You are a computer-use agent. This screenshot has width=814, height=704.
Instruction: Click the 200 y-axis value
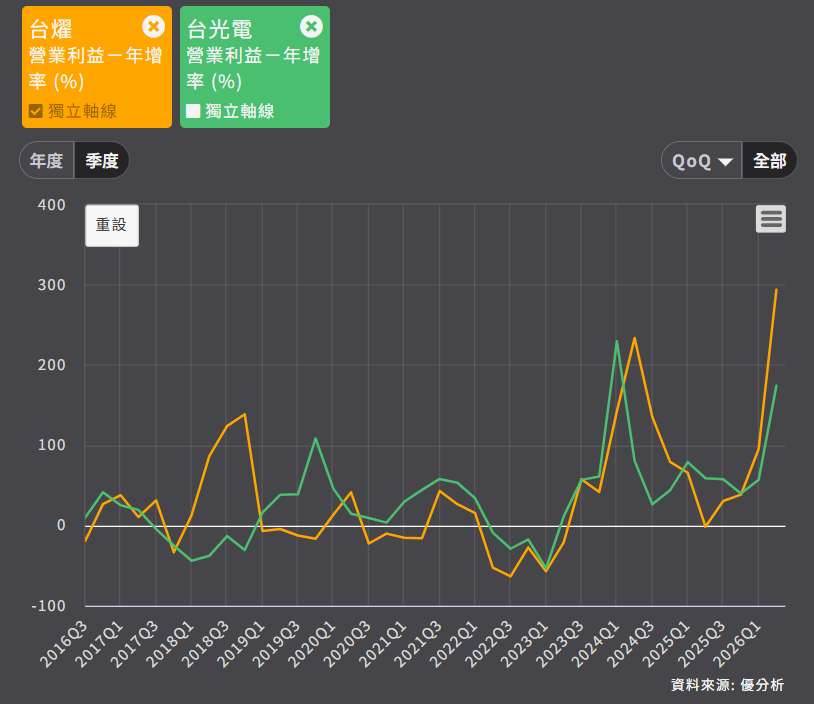click(x=51, y=365)
